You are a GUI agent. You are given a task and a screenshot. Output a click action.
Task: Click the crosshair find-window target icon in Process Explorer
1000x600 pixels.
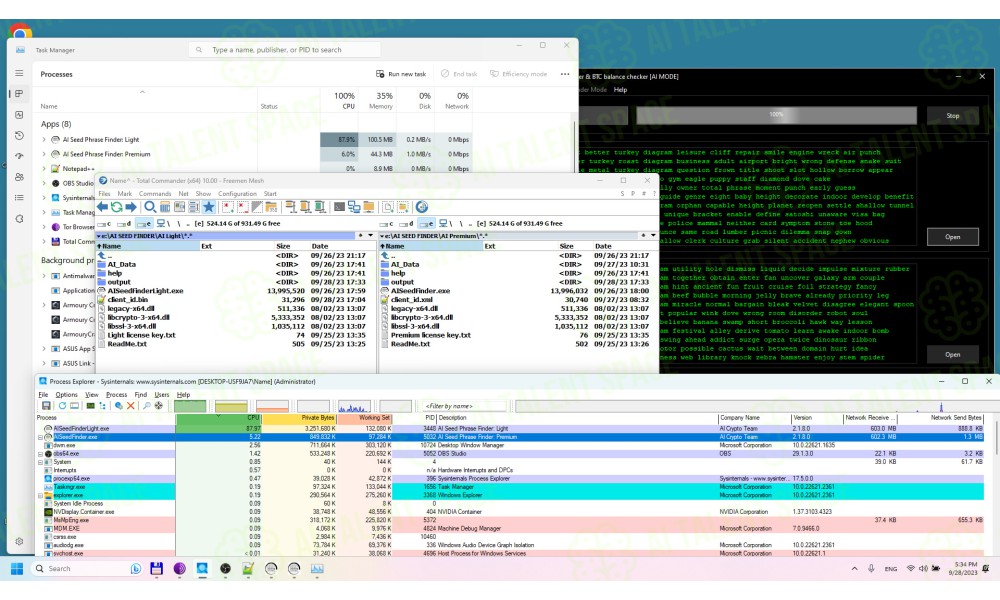pos(159,406)
